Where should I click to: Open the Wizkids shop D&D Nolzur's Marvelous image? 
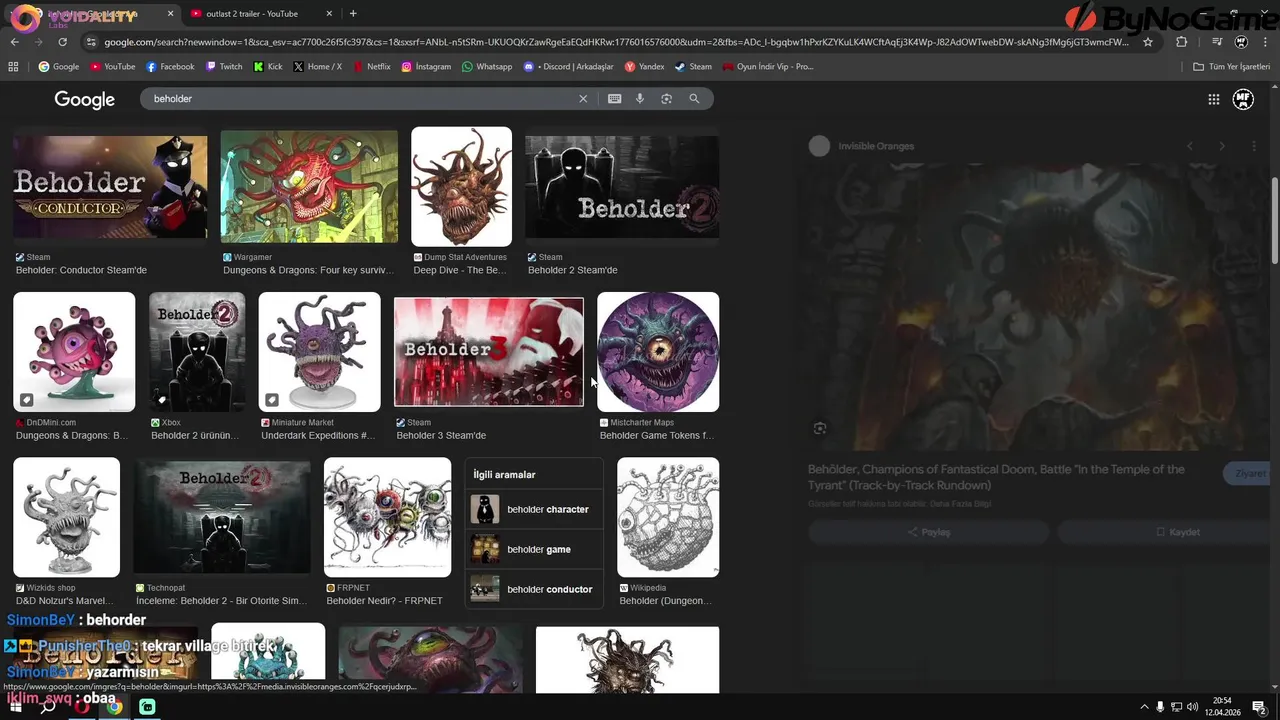tap(66, 517)
